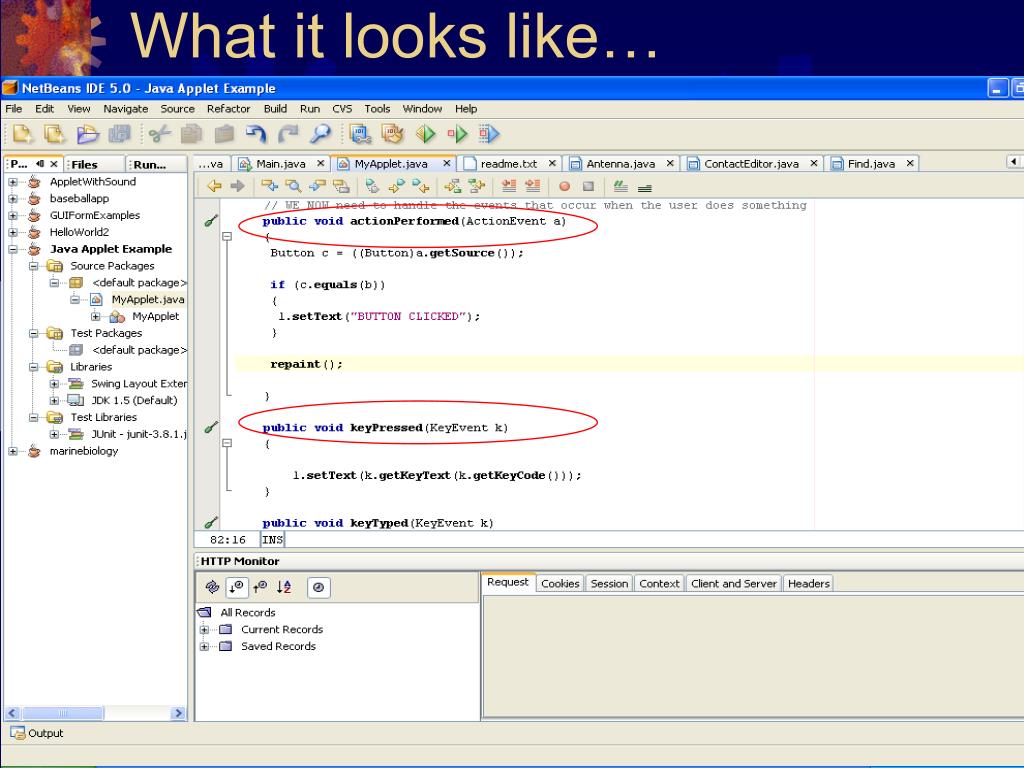Click the editor Forward navigation arrow
The height and width of the screenshot is (768, 1024).
(x=238, y=186)
